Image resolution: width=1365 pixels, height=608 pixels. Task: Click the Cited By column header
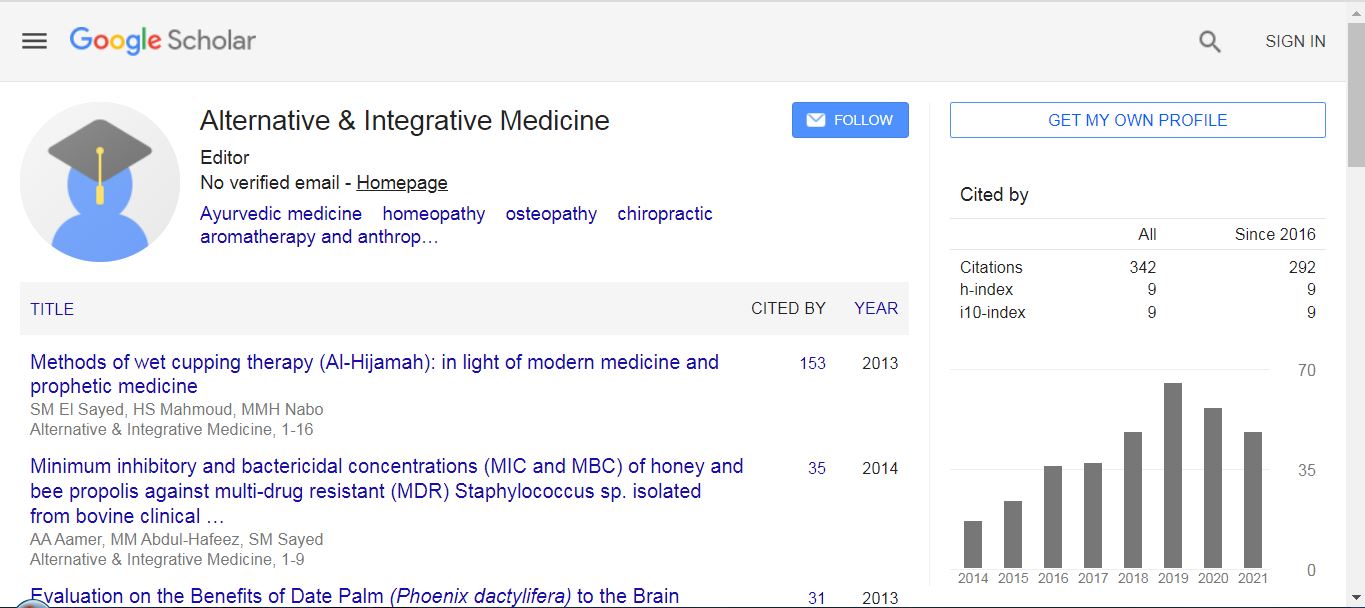[788, 309]
